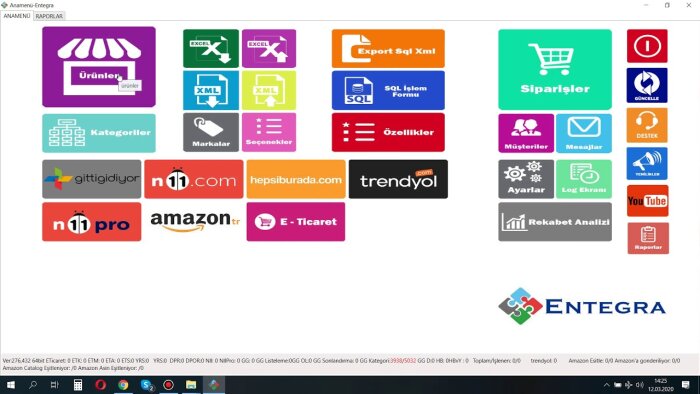Open Rekabet Analizi tile
This screenshot has width=700, height=394.
pos(555,222)
